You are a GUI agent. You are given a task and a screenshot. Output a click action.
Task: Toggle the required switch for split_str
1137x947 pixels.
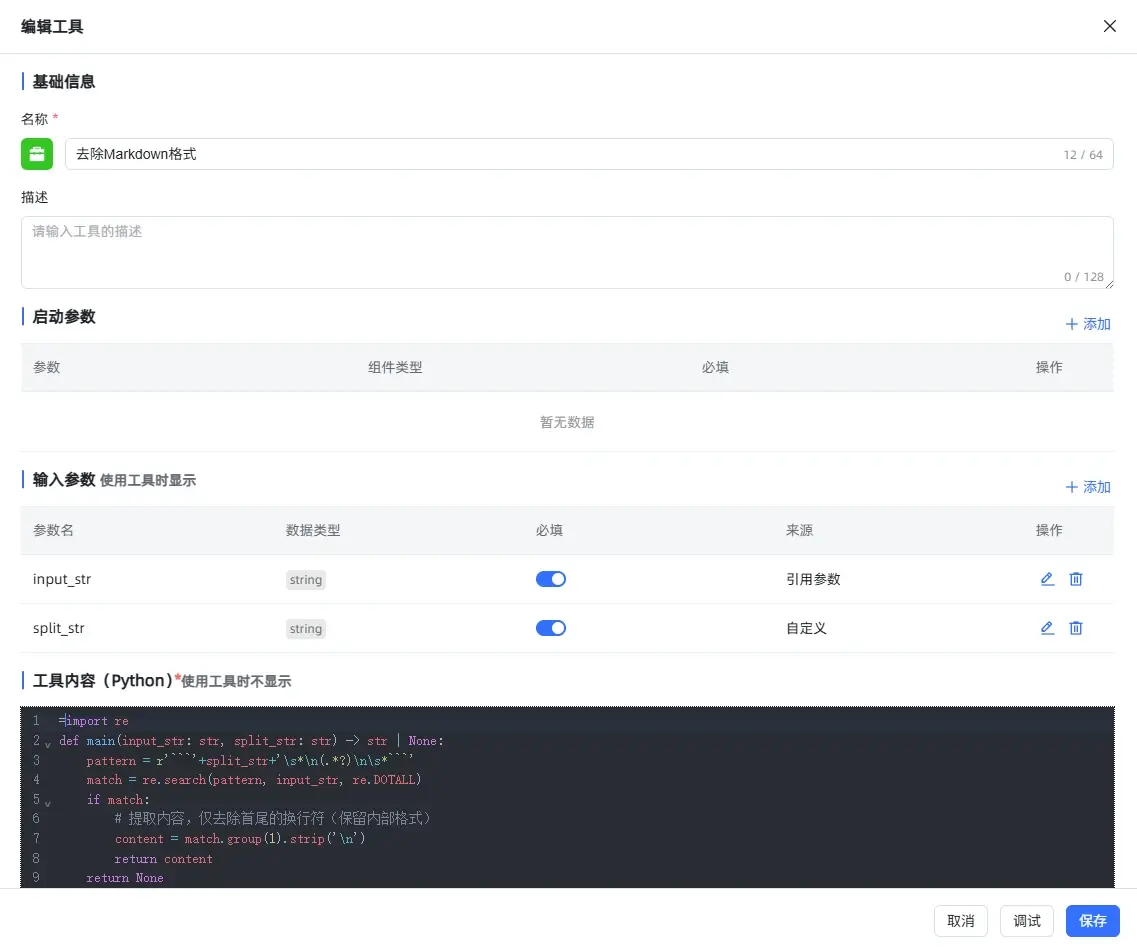550,628
